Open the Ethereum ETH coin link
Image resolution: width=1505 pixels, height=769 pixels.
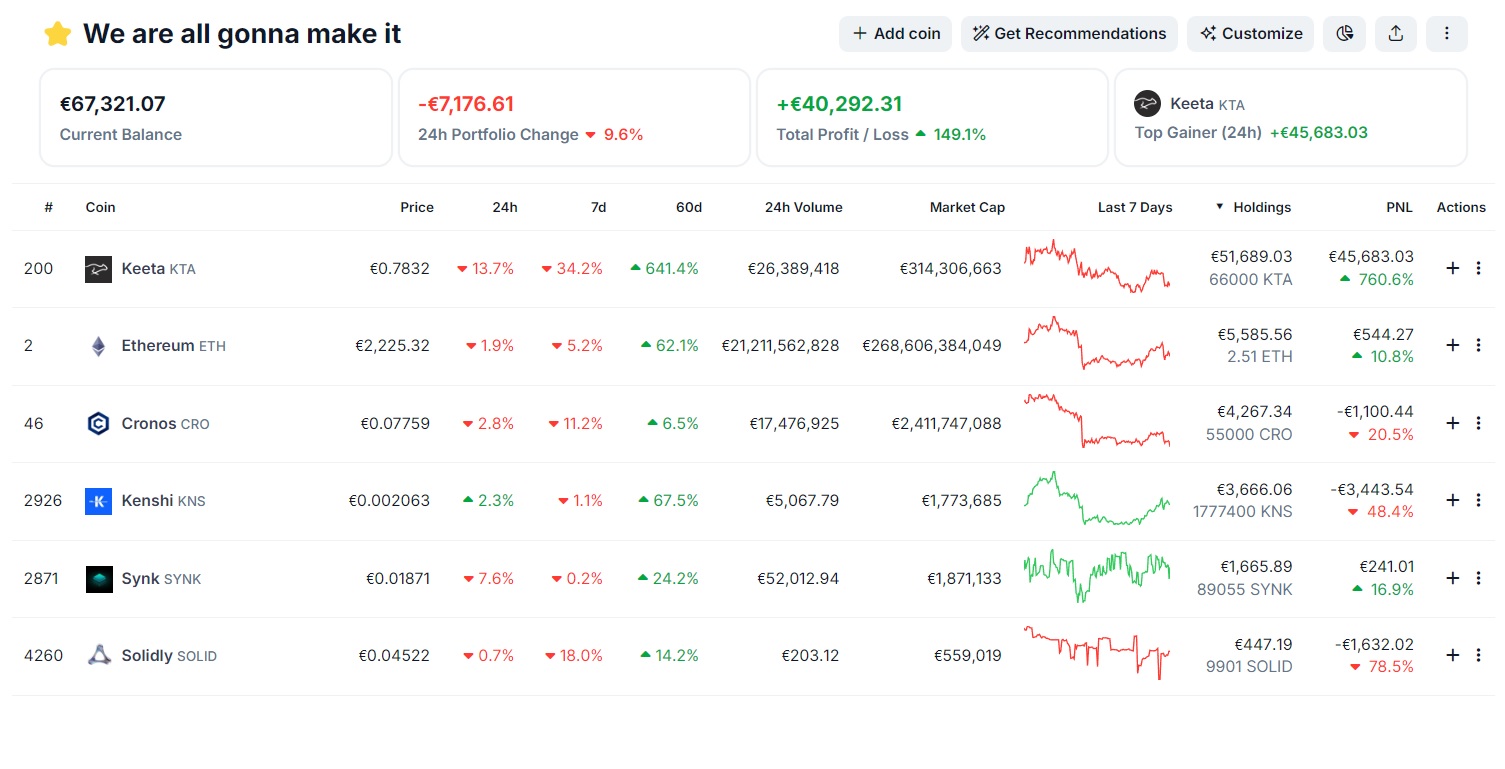tap(174, 345)
